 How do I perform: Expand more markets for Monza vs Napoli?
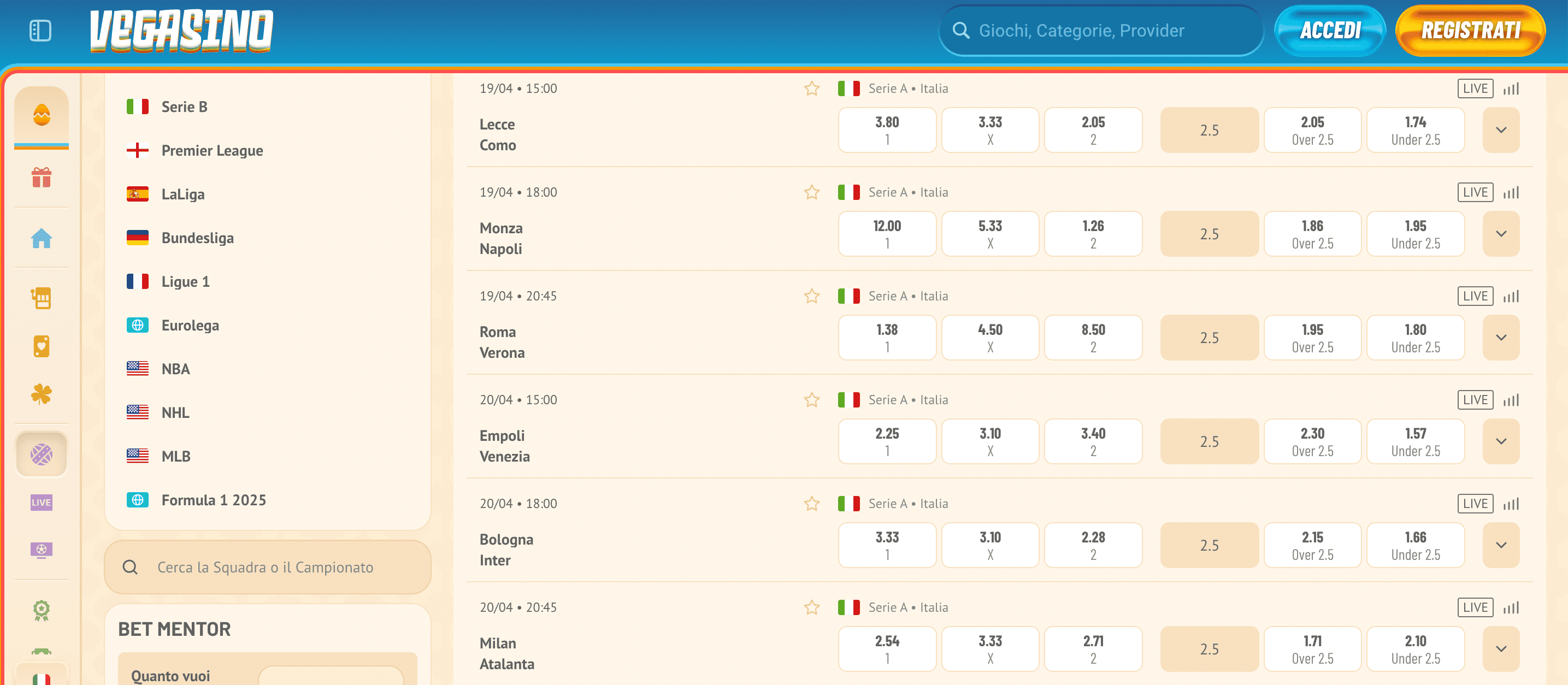[x=1501, y=234]
